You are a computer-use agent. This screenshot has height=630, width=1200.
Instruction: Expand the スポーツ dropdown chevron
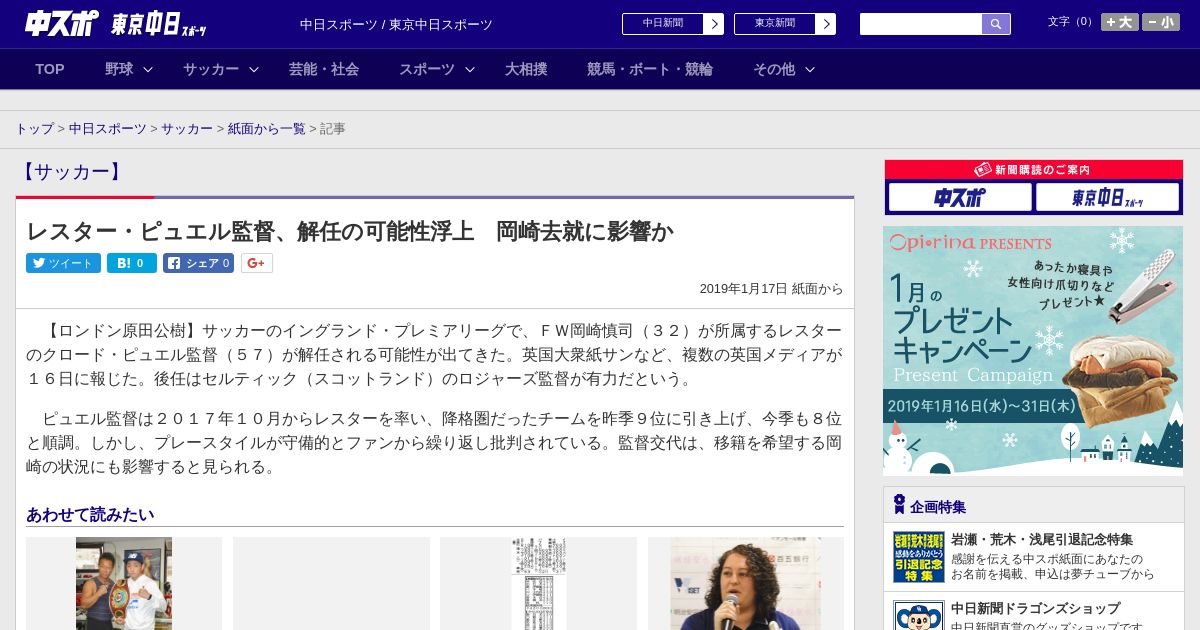pos(470,69)
